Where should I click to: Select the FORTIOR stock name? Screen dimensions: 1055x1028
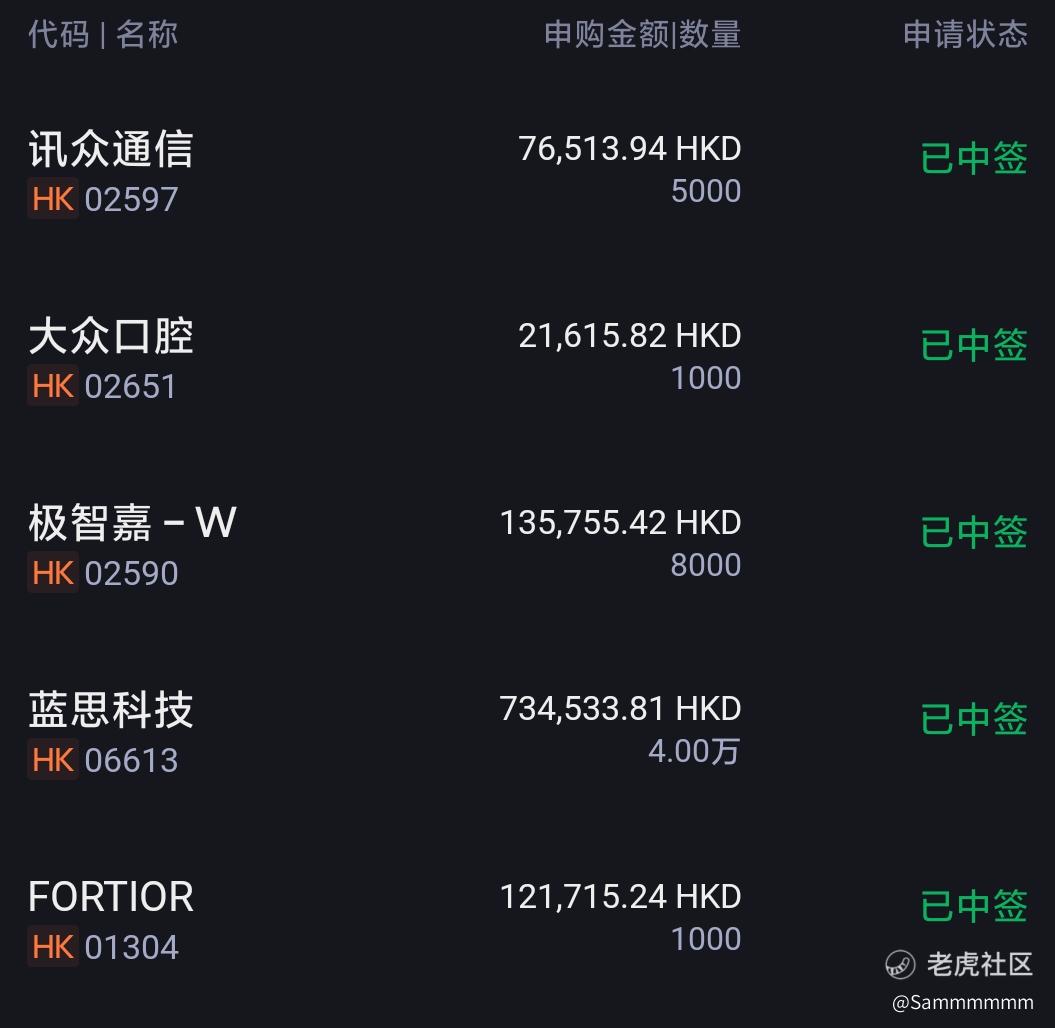111,897
